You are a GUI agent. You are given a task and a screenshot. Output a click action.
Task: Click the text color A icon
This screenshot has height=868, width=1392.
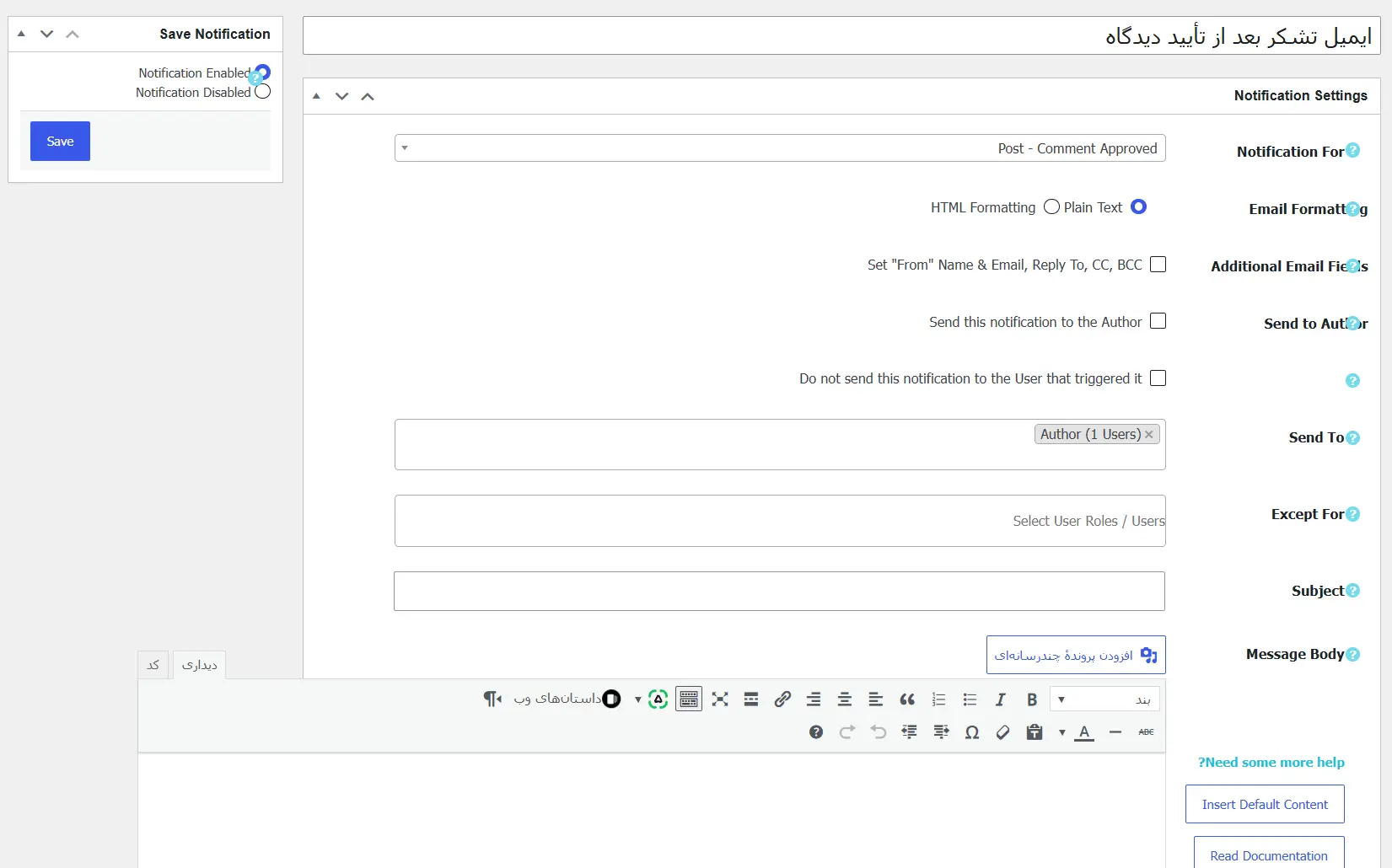[1084, 732]
